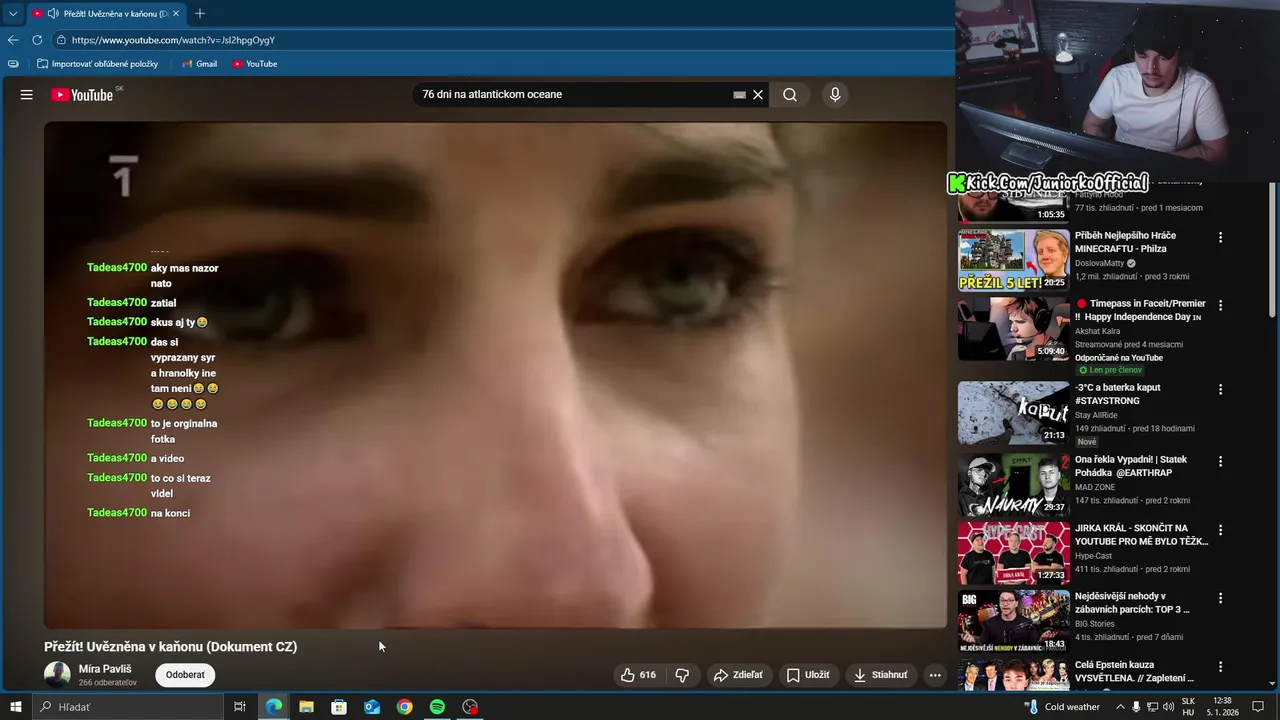The width and height of the screenshot is (1280, 720).
Task: Select the browser address bar URL
Action: pyautogui.click(x=173, y=40)
